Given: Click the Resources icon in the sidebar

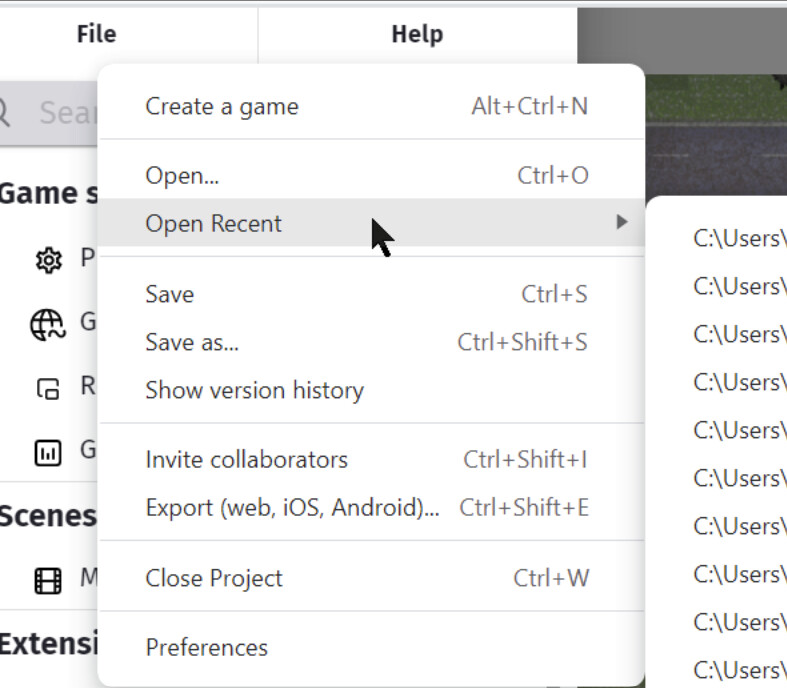Looking at the screenshot, I should click(47, 389).
